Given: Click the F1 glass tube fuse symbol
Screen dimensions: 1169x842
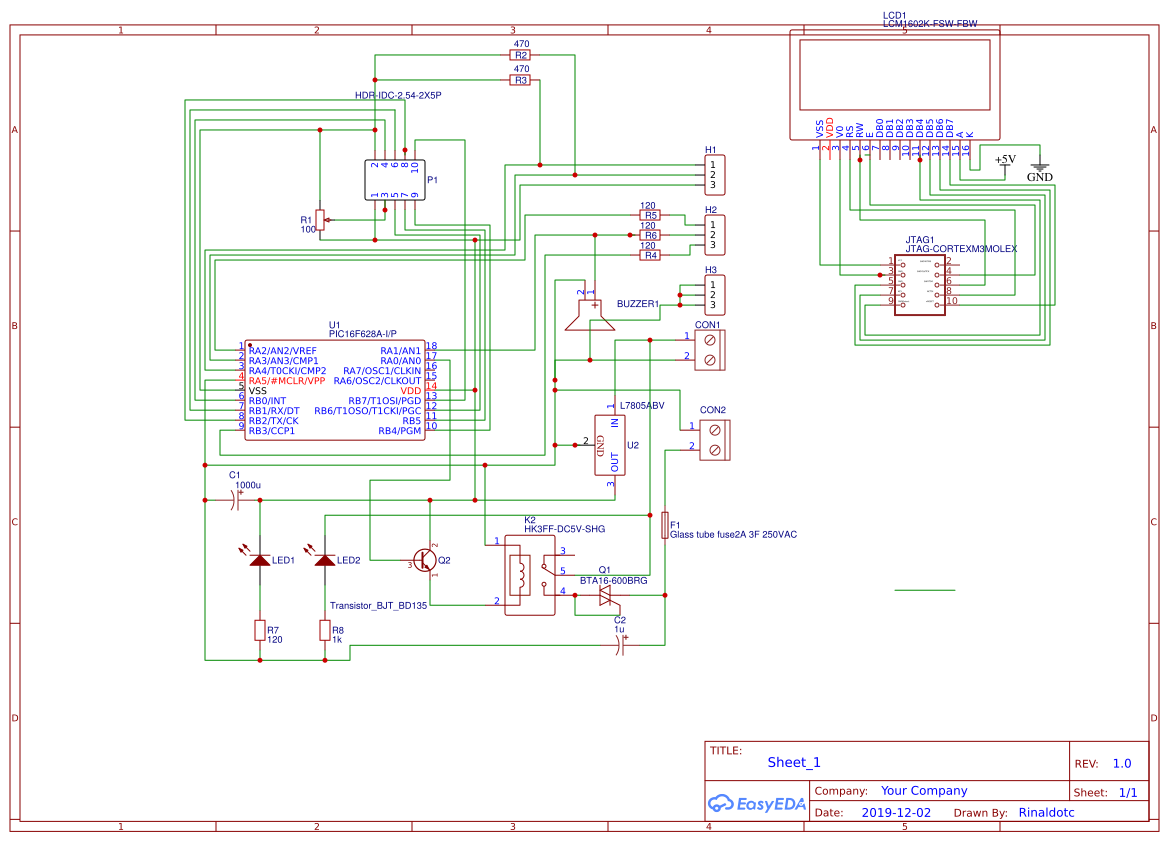Looking at the screenshot, I should pos(665,527).
